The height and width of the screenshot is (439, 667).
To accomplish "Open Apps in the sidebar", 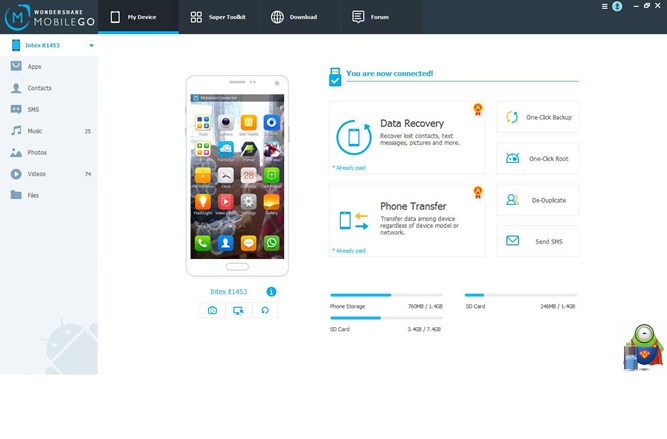I will pos(49,66).
